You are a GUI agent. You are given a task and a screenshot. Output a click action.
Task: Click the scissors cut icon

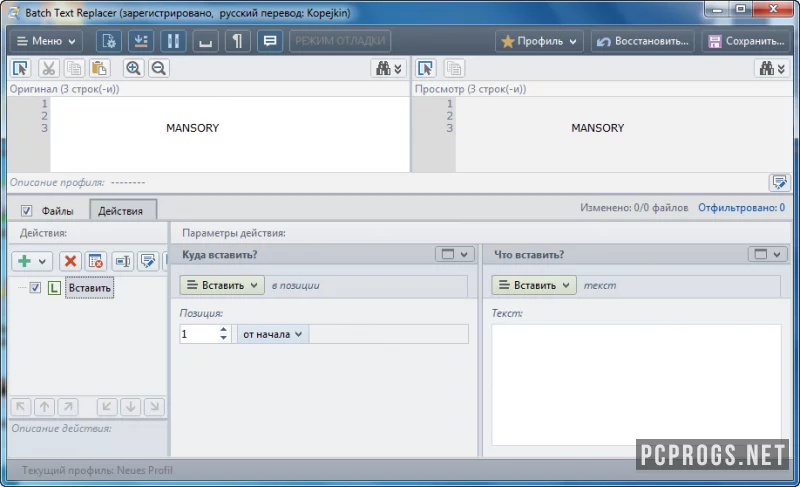(x=48, y=68)
